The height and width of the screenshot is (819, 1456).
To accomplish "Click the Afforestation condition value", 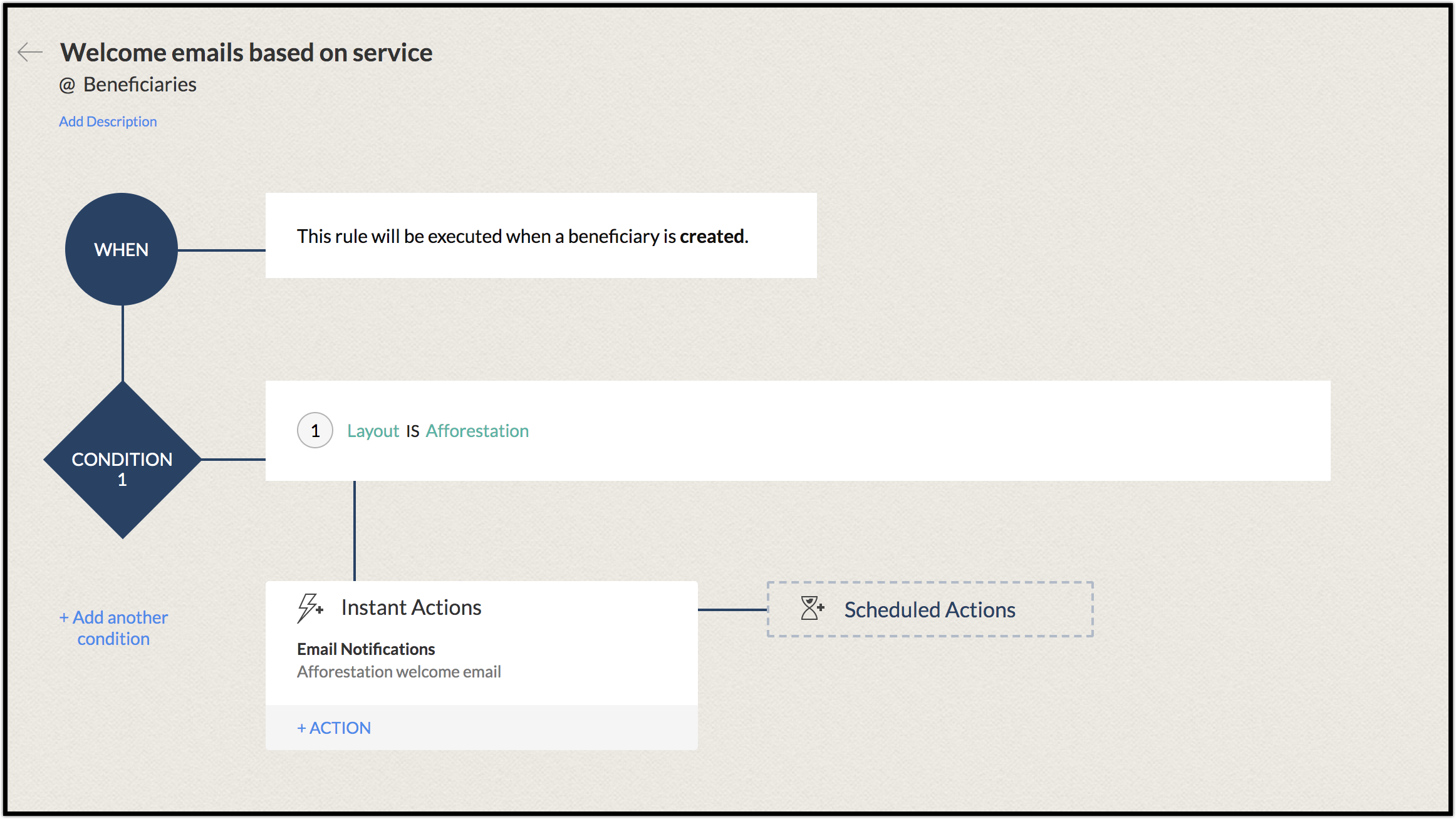I will (x=477, y=431).
